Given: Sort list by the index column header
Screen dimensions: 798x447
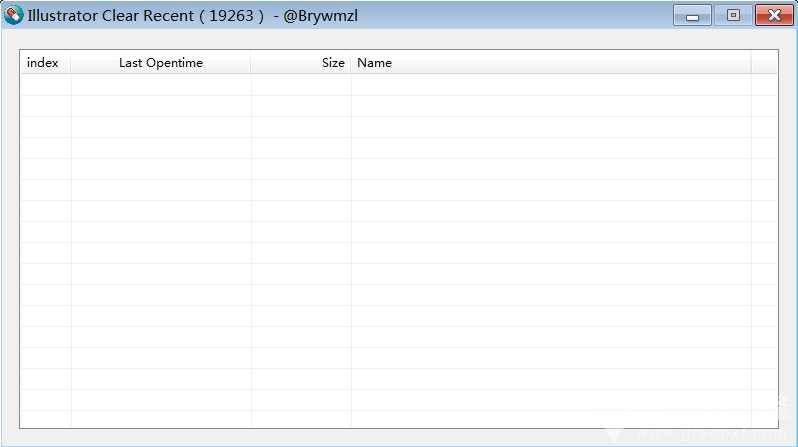Looking at the screenshot, I should [44, 63].
